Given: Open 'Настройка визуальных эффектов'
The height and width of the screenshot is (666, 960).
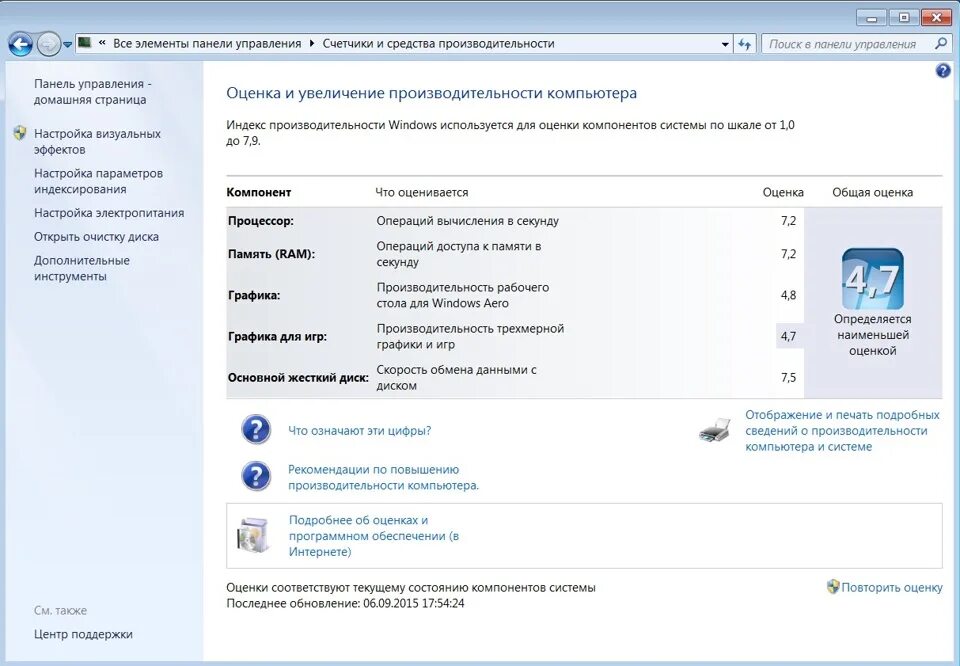Looking at the screenshot, I should click(x=97, y=141).
